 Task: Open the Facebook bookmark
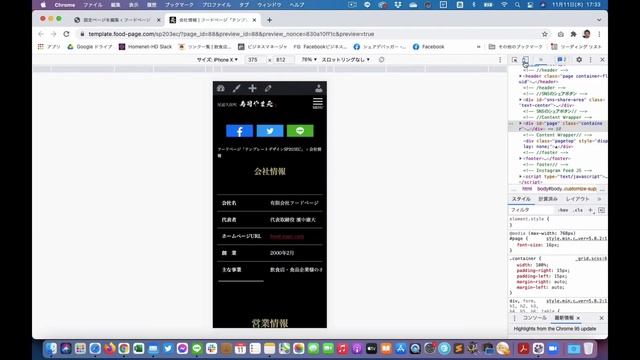pyautogui.click(x=429, y=47)
